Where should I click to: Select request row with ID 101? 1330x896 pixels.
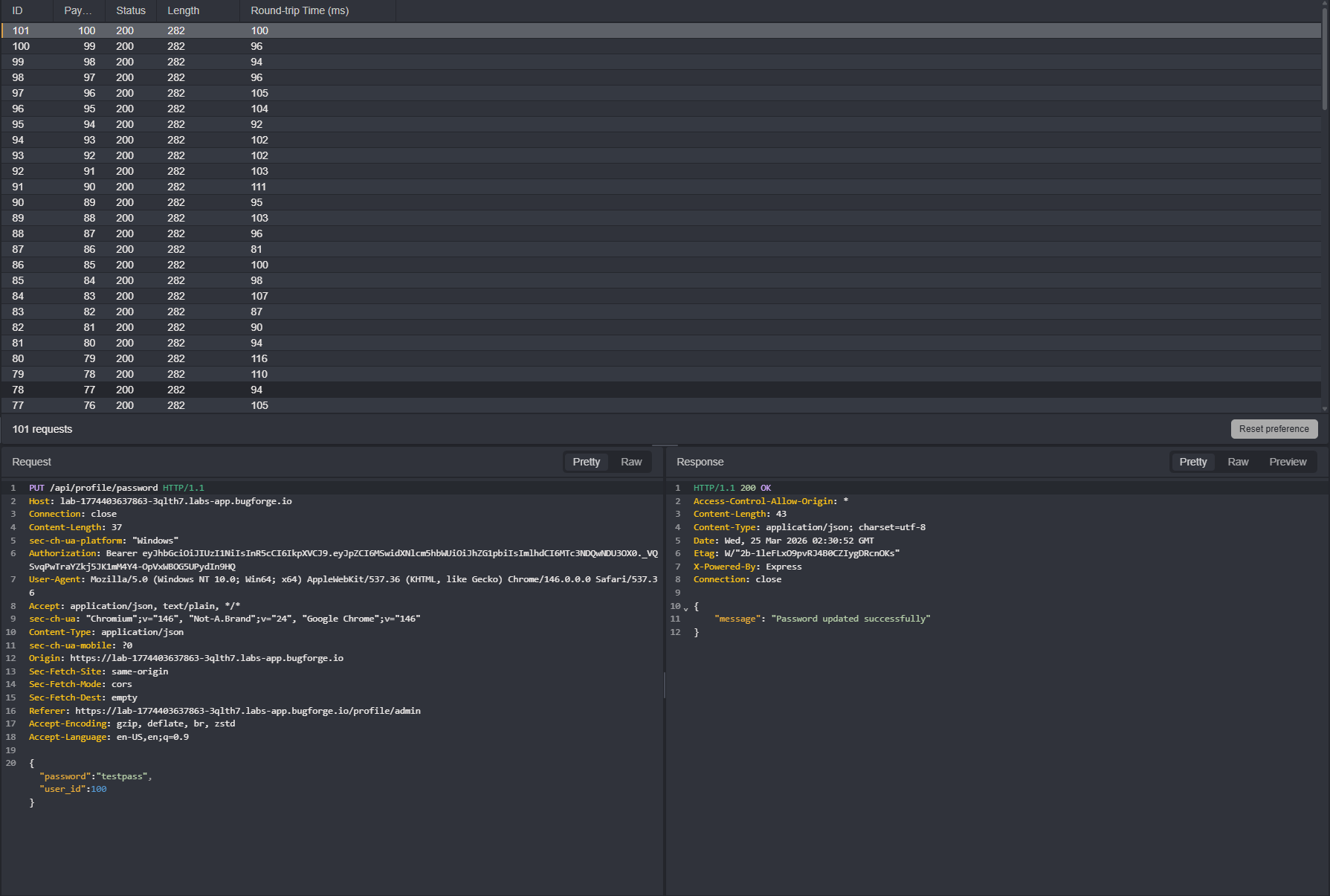pyautogui.click(x=661, y=30)
